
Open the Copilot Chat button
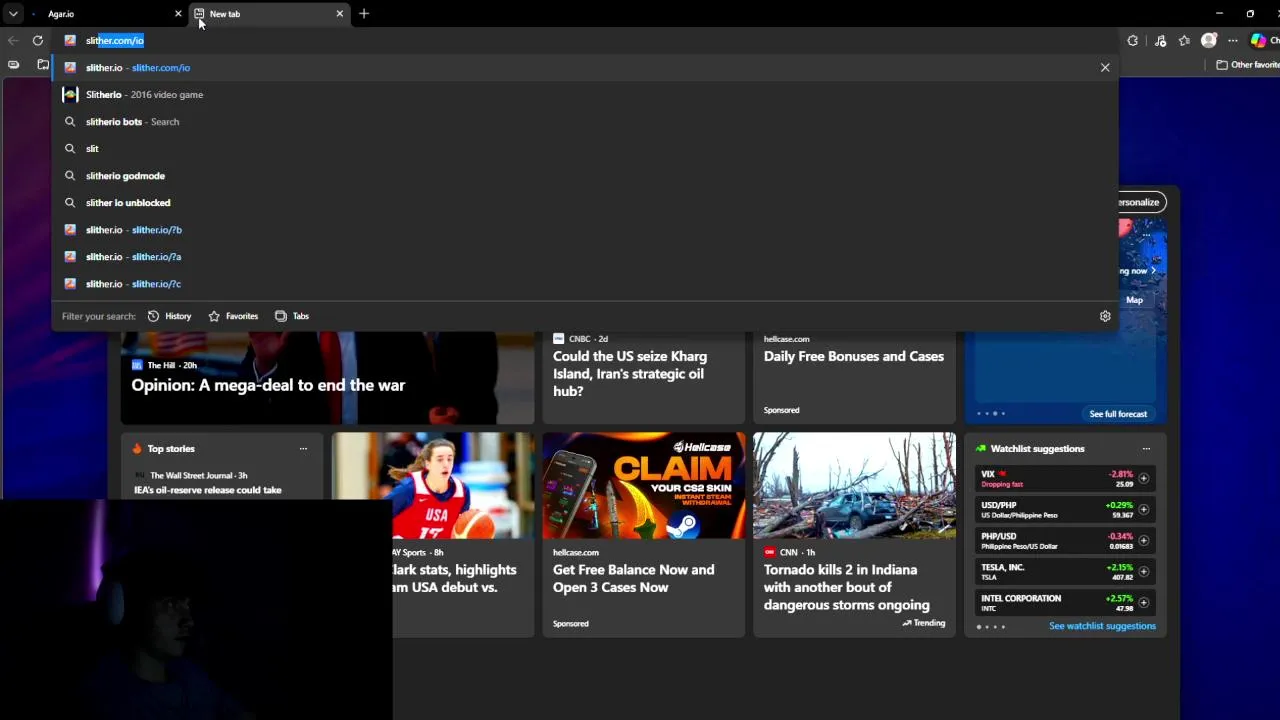[x=1262, y=41]
